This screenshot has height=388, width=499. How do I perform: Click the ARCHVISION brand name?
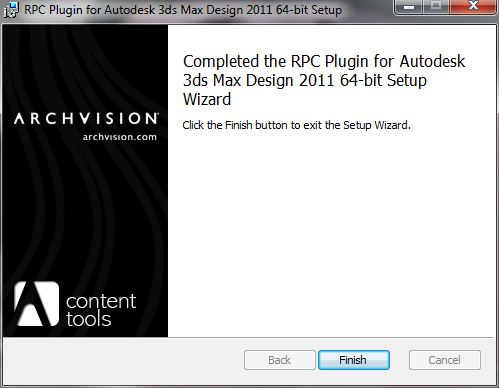pyautogui.click(x=86, y=119)
